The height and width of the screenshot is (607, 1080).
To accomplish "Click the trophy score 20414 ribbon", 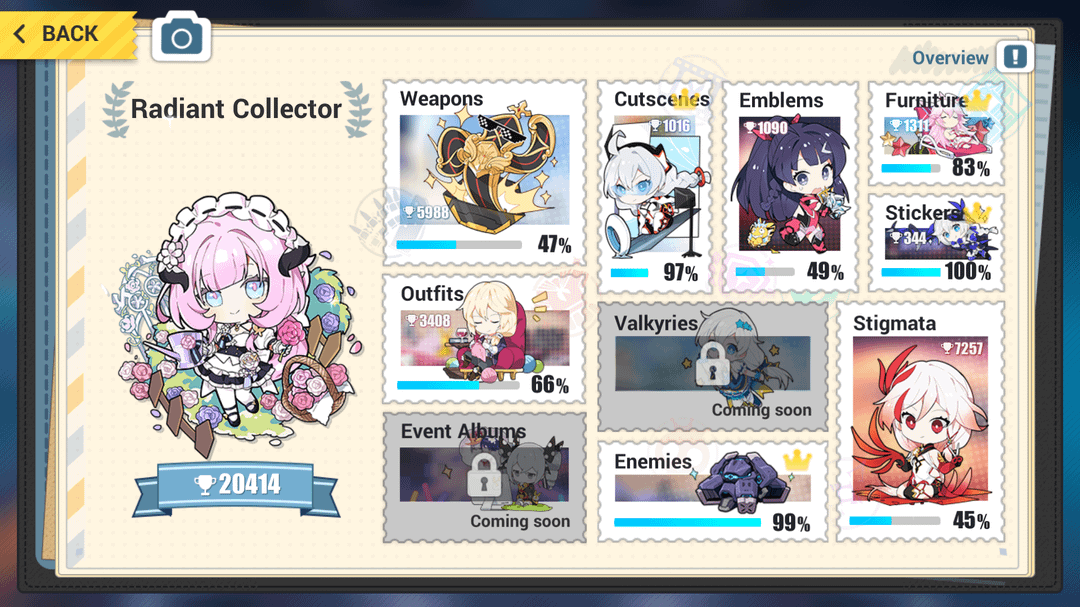I will click(236, 488).
